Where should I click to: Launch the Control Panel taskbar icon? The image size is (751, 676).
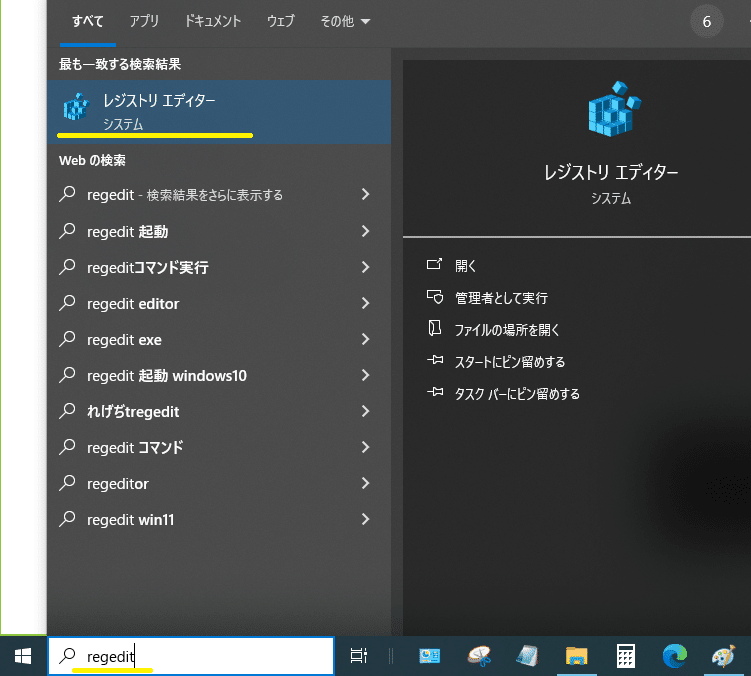430,656
